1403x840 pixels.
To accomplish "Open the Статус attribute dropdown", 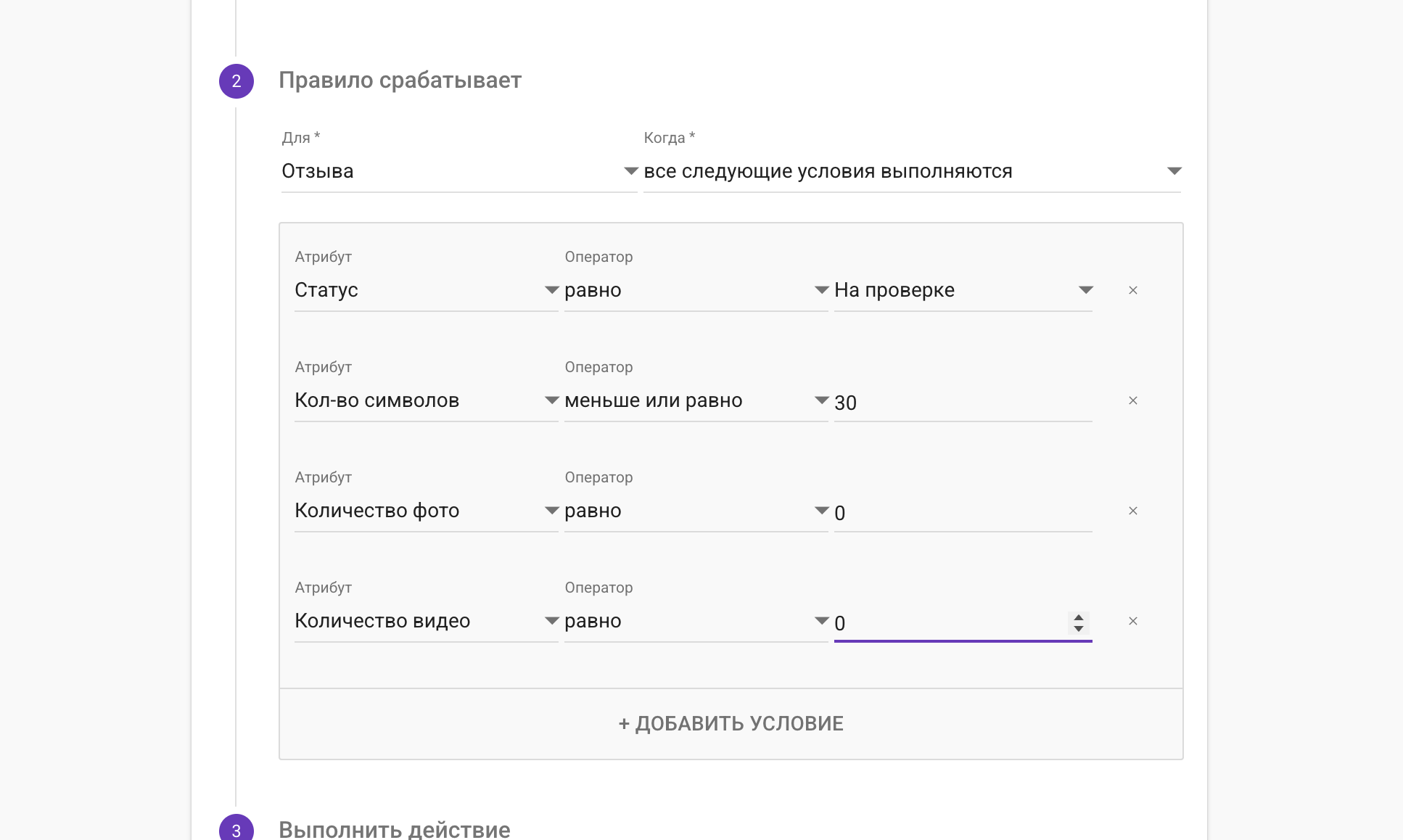I will (x=426, y=290).
